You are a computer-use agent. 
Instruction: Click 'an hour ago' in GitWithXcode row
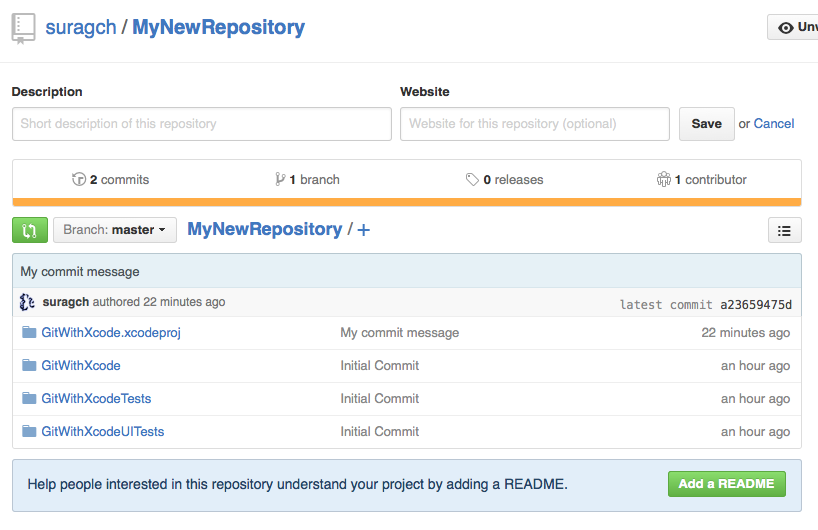pyautogui.click(x=755, y=366)
